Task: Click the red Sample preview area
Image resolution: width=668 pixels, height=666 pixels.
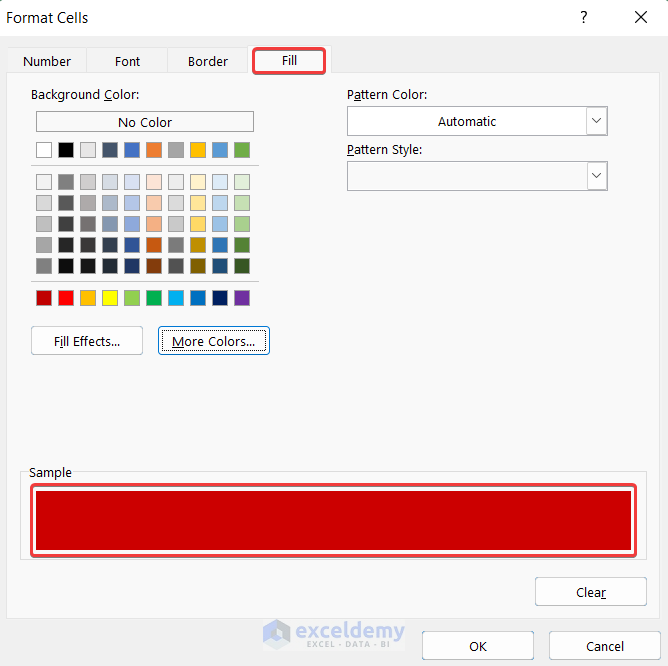Action: (x=333, y=520)
